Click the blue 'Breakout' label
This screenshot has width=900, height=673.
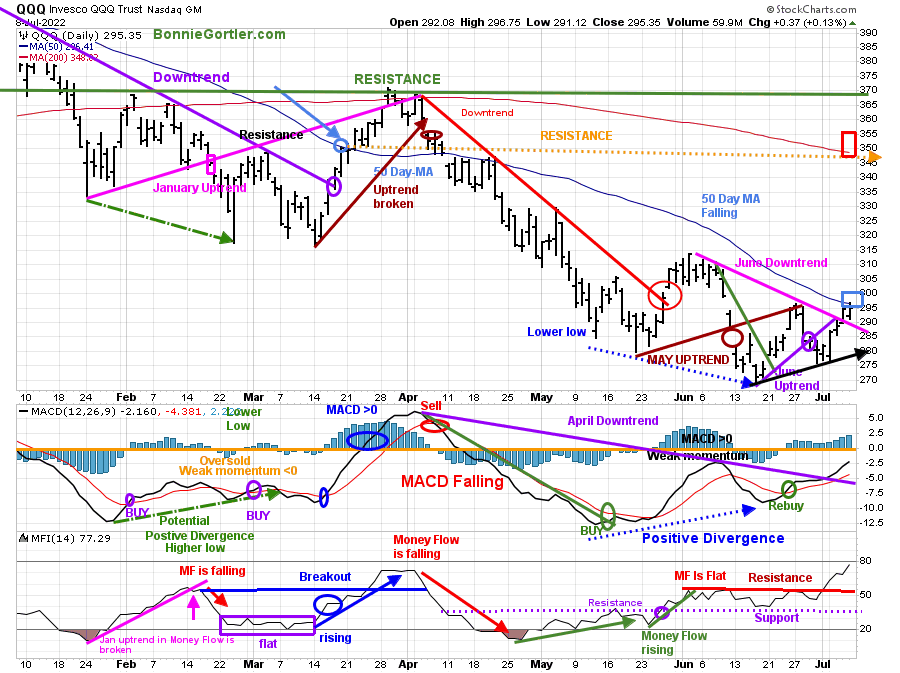click(x=325, y=577)
